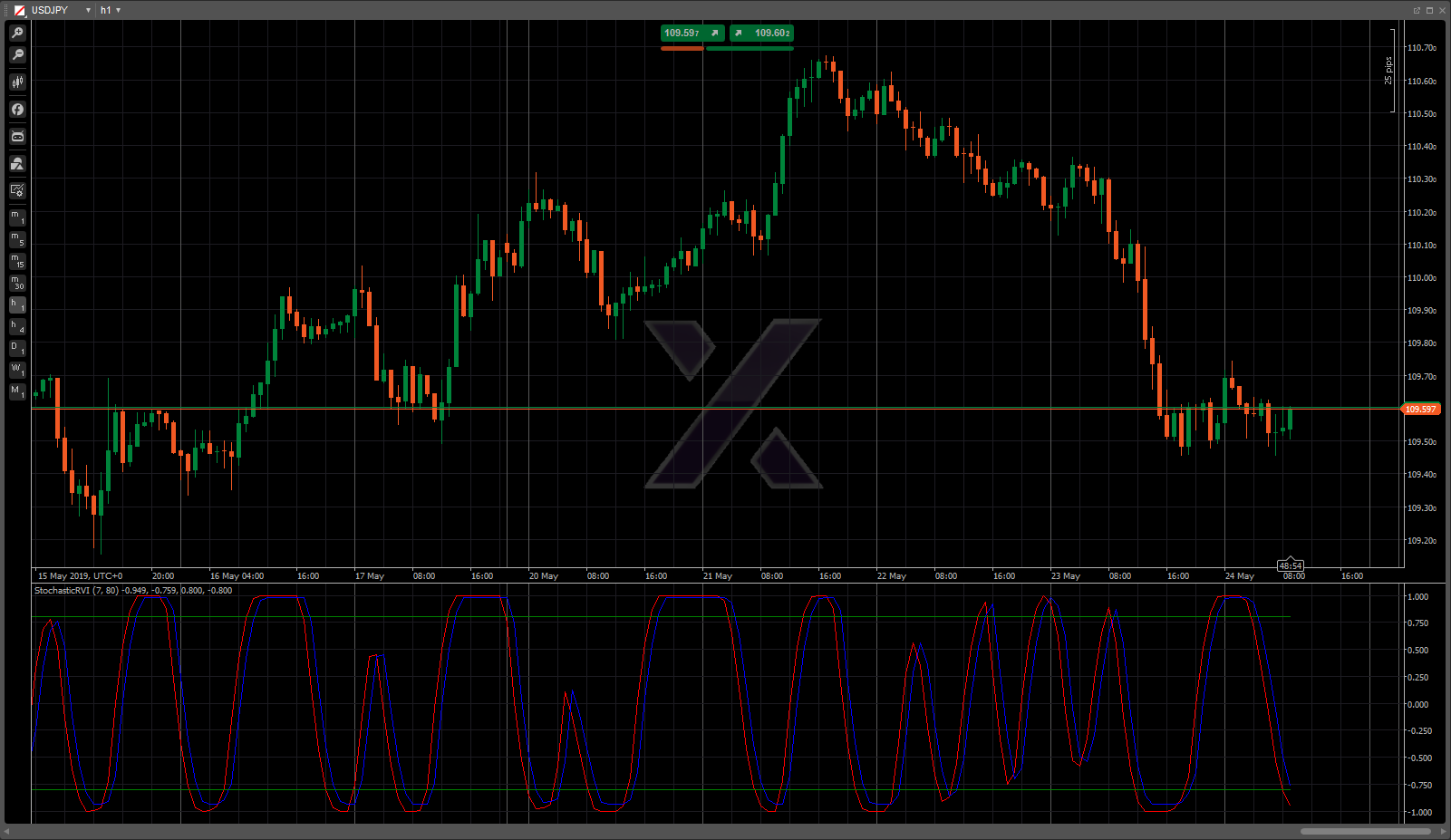Click the zoom in magnifier icon
1451x840 pixels.
pyautogui.click(x=17, y=34)
